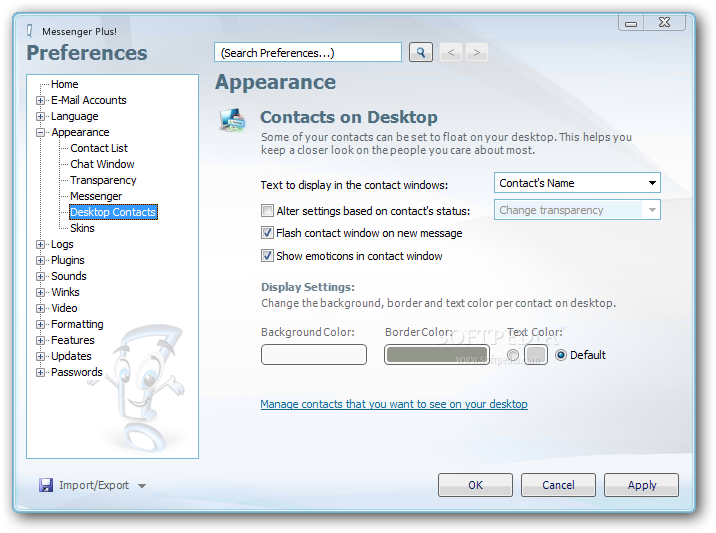The height and width of the screenshot is (533, 716).
Task: Click the forward navigation arrow button
Action: (476, 53)
